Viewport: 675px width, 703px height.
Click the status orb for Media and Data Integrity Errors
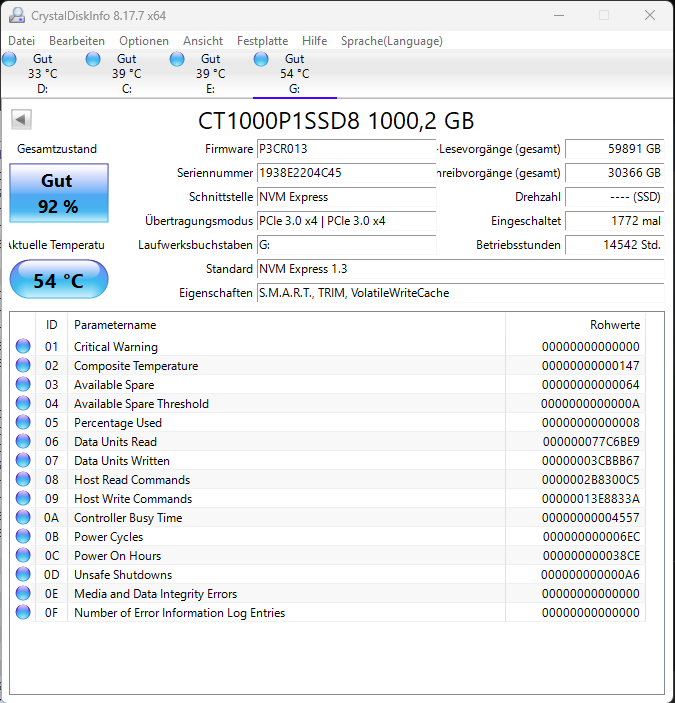pyautogui.click(x=23, y=593)
